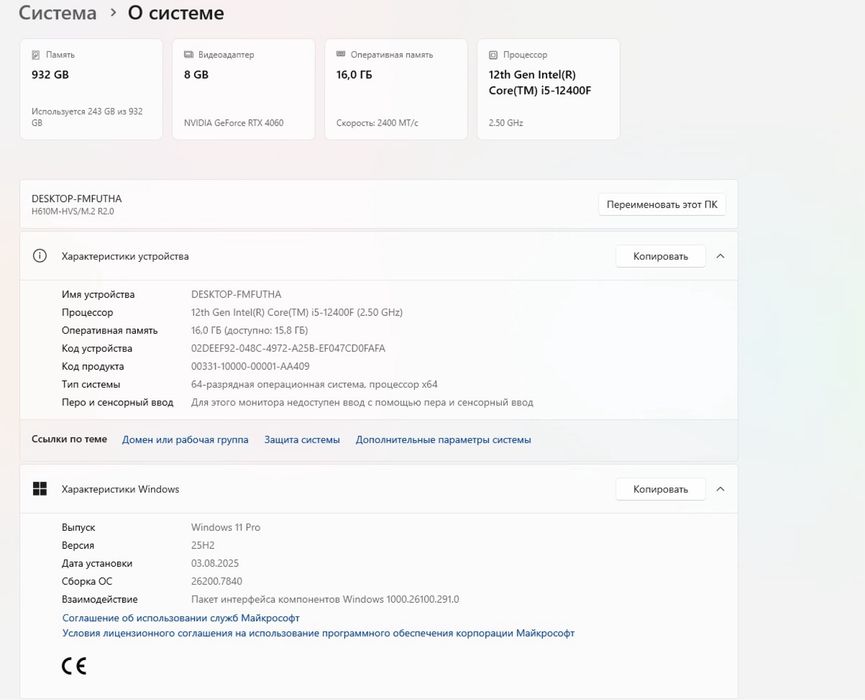This screenshot has height=700, width=865.
Task: Select product code 00331-10000-00001-AA409
Action: pos(250,366)
